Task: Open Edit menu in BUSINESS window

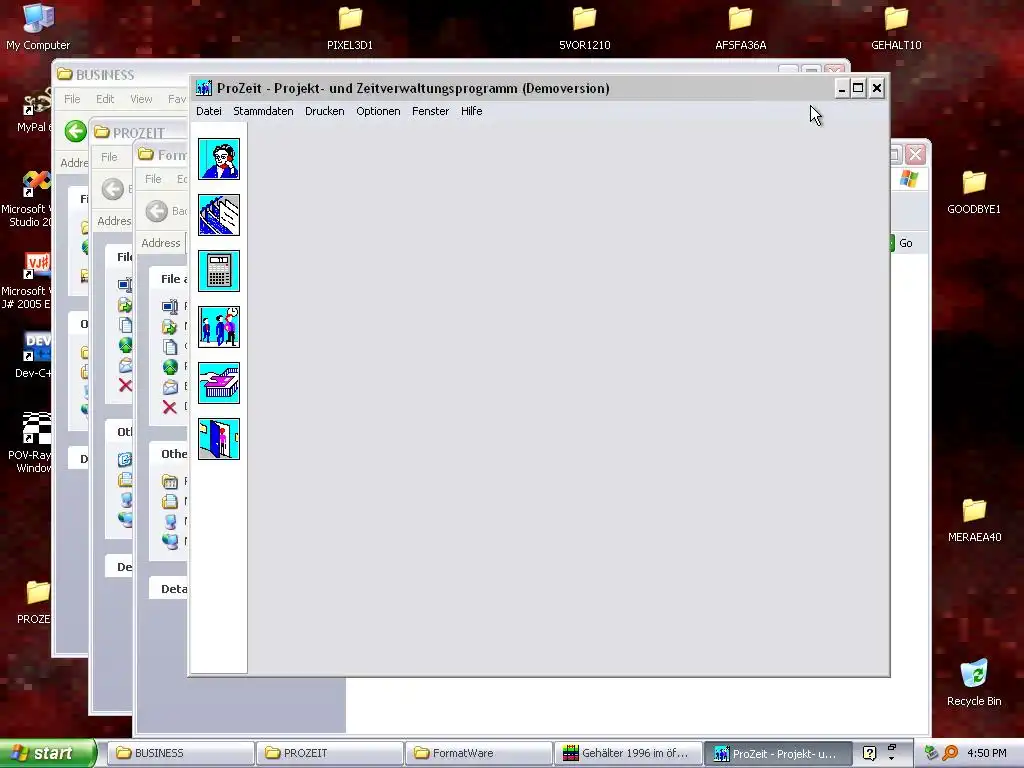Action: tap(104, 99)
